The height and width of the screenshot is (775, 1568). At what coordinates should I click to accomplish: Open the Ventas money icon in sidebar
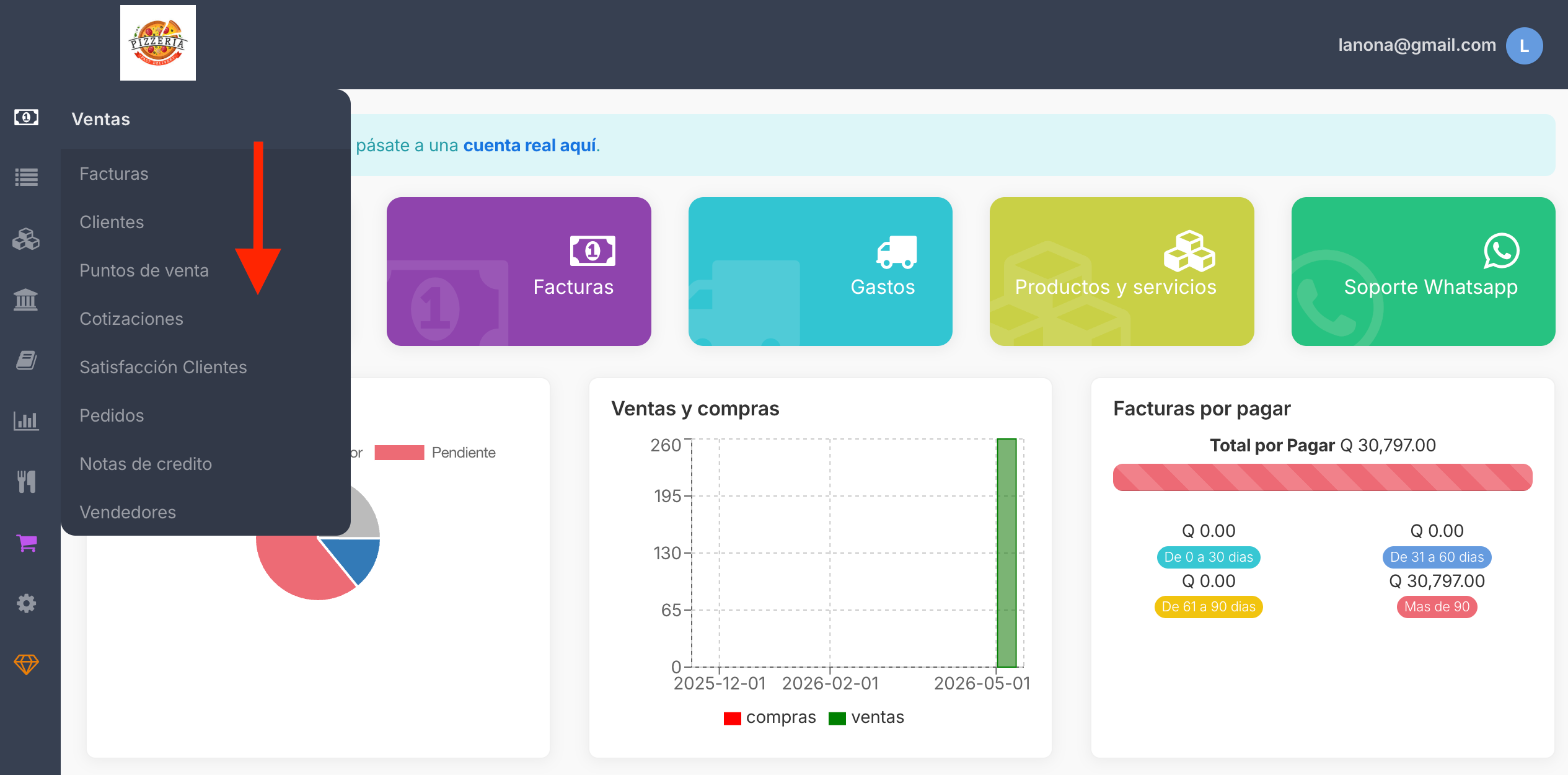pyautogui.click(x=26, y=117)
